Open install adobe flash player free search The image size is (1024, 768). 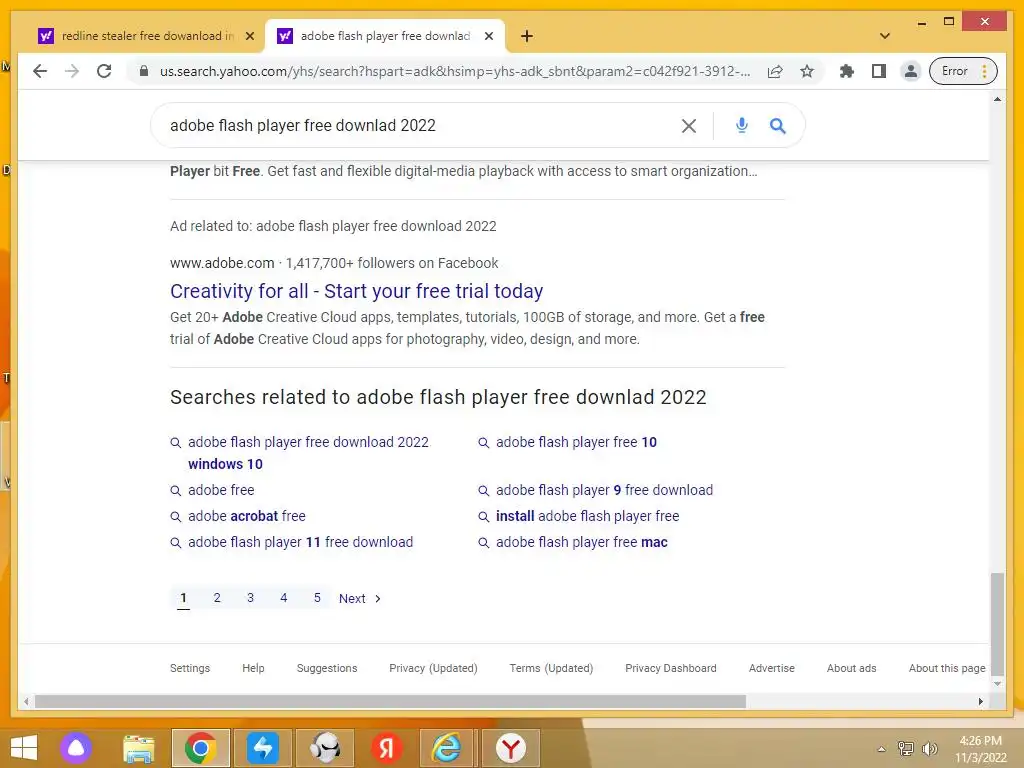587,516
